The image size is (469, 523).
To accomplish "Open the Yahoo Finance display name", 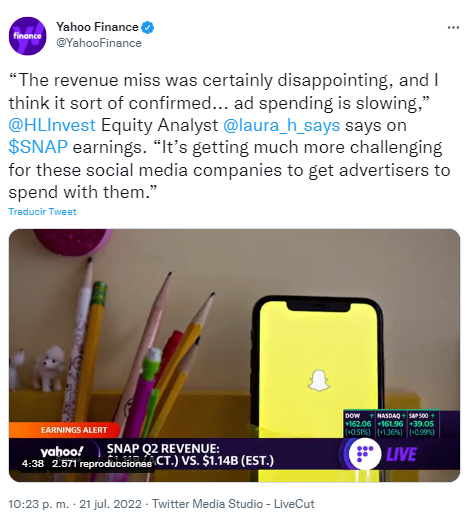I will tap(97, 27).
